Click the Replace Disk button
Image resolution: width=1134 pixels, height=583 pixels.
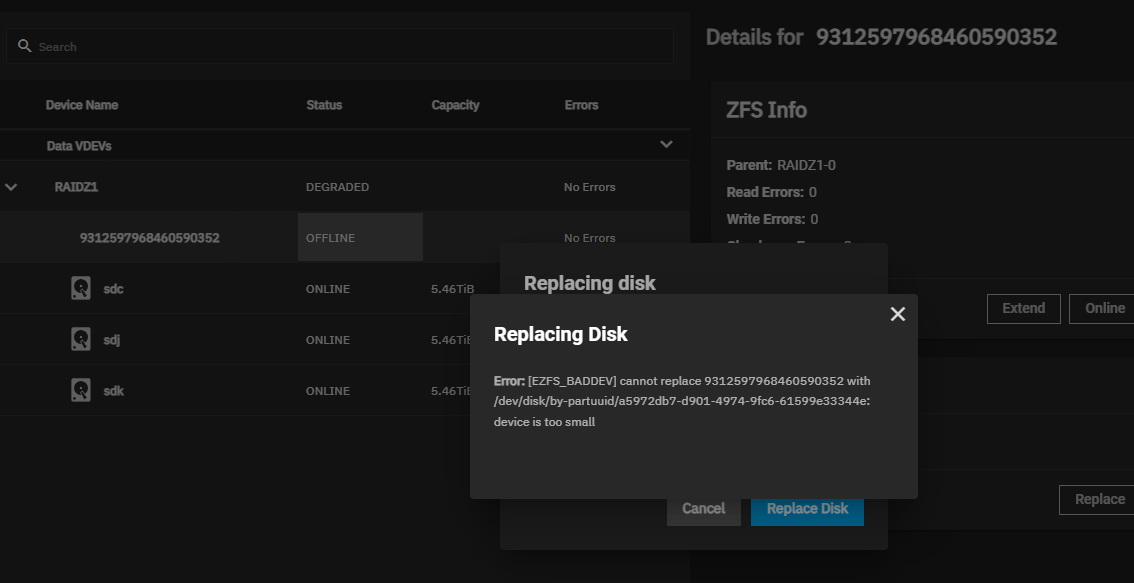coord(807,508)
